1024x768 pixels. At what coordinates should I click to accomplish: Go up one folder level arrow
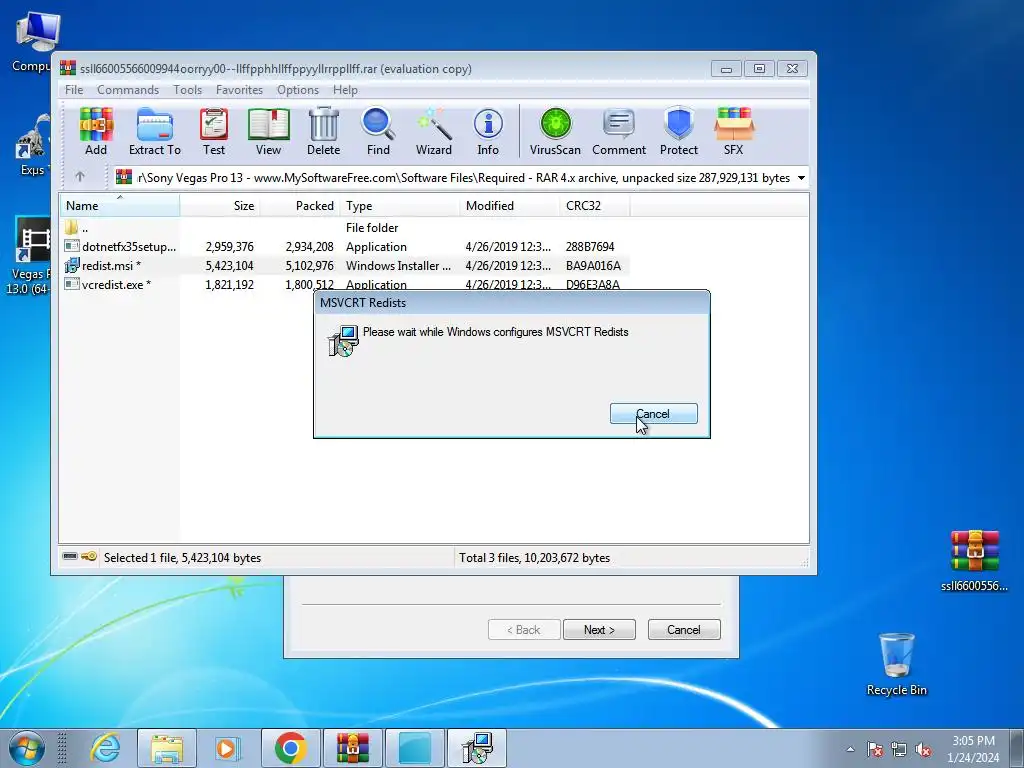point(80,176)
